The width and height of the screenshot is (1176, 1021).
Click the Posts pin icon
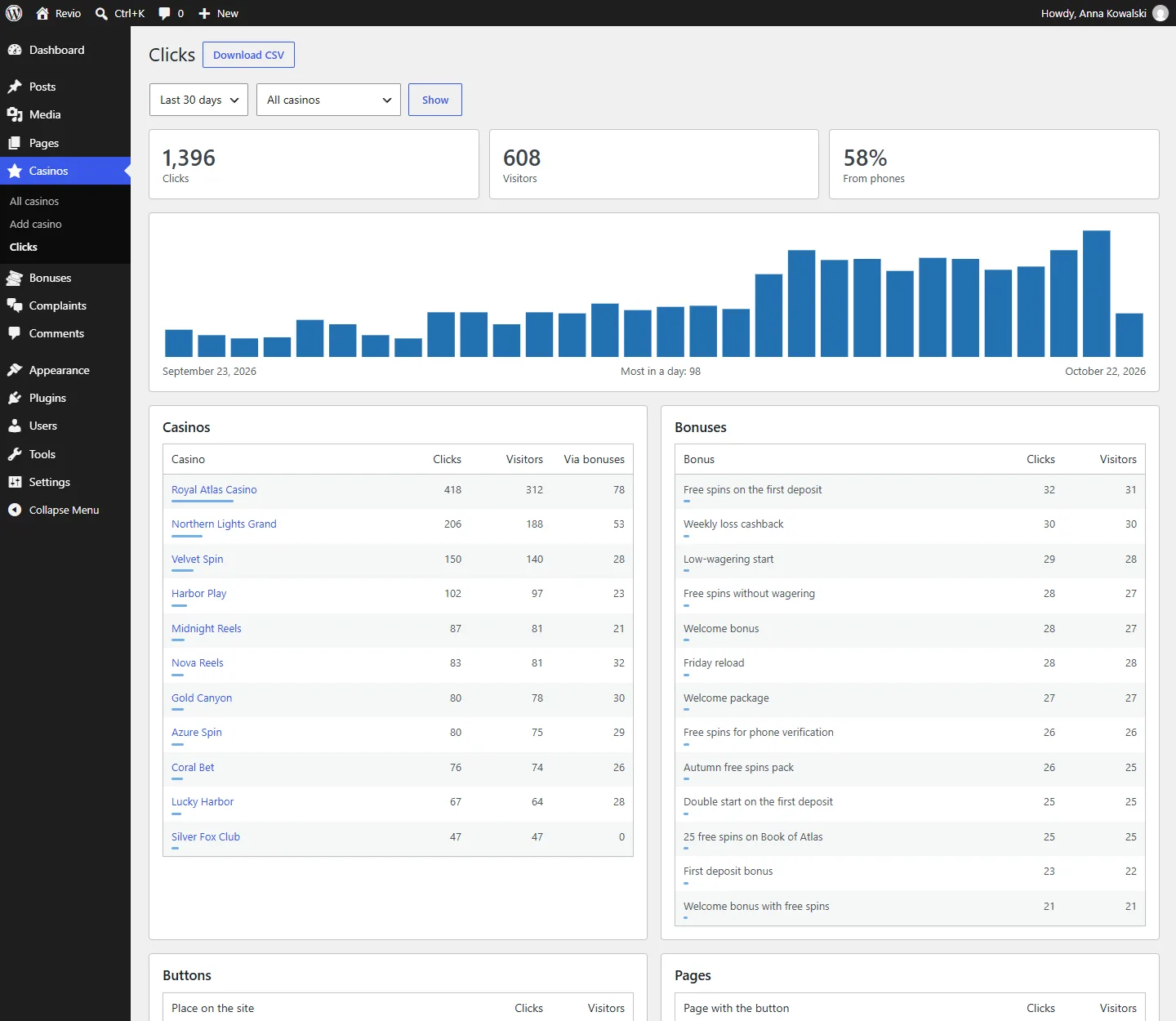pos(15,87)
